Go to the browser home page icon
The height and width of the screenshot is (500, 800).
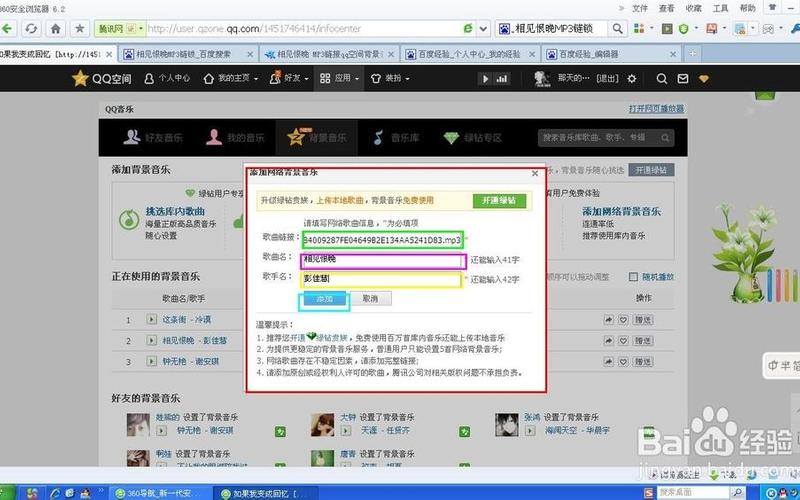[x=56, y=29]
